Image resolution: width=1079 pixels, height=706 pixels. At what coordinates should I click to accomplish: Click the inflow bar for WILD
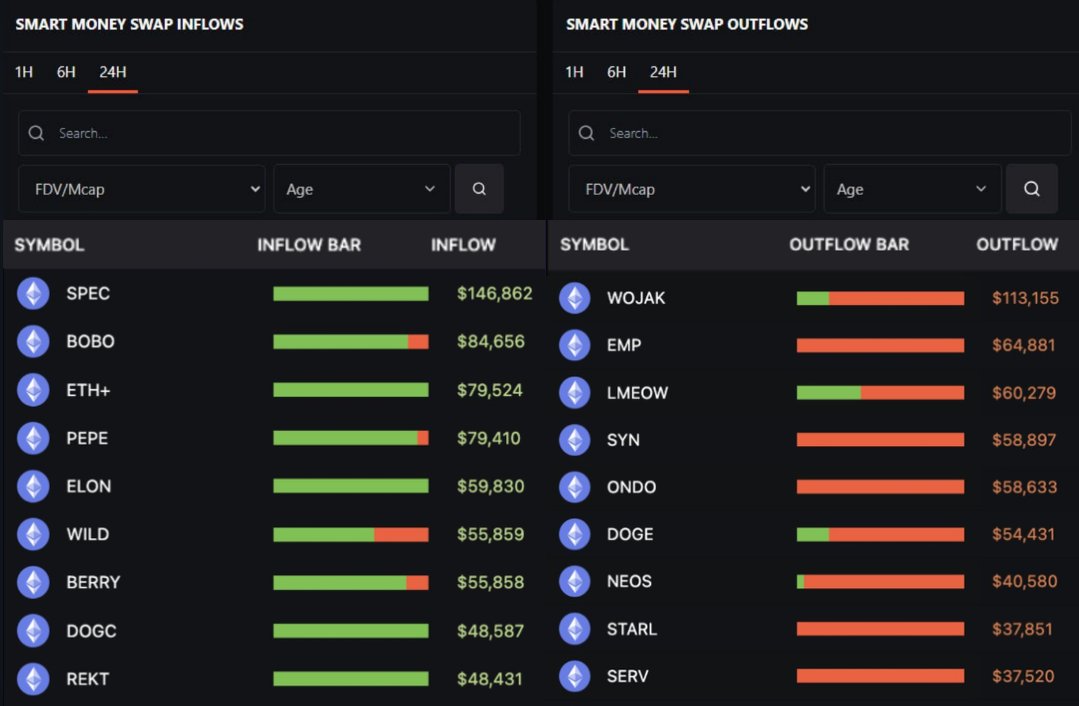coord(351,535)
